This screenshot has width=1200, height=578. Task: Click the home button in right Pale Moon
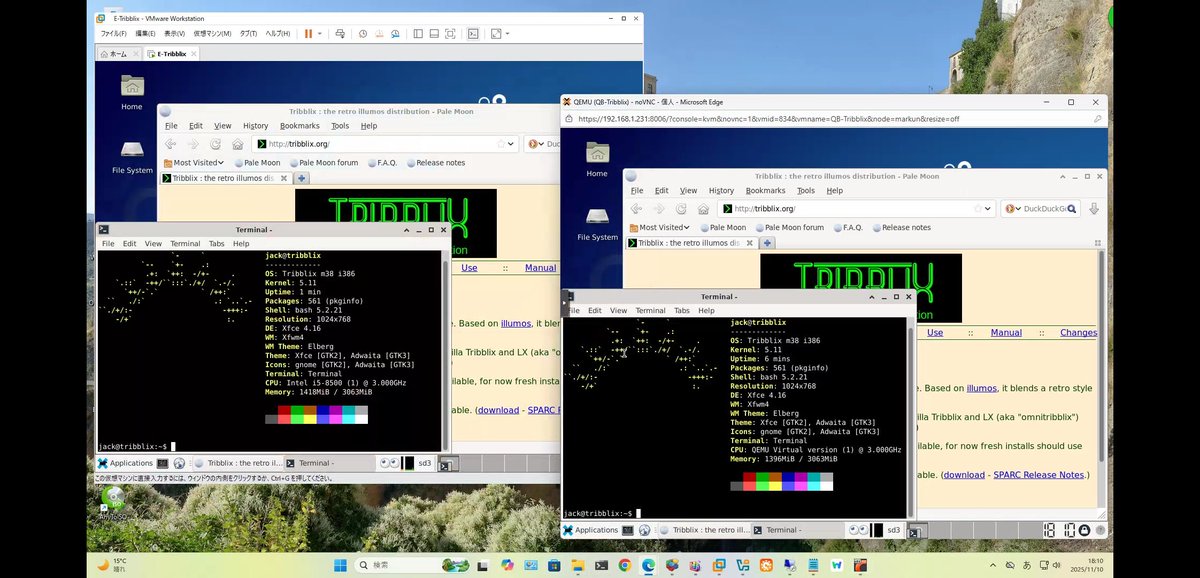tap(703, 208)
